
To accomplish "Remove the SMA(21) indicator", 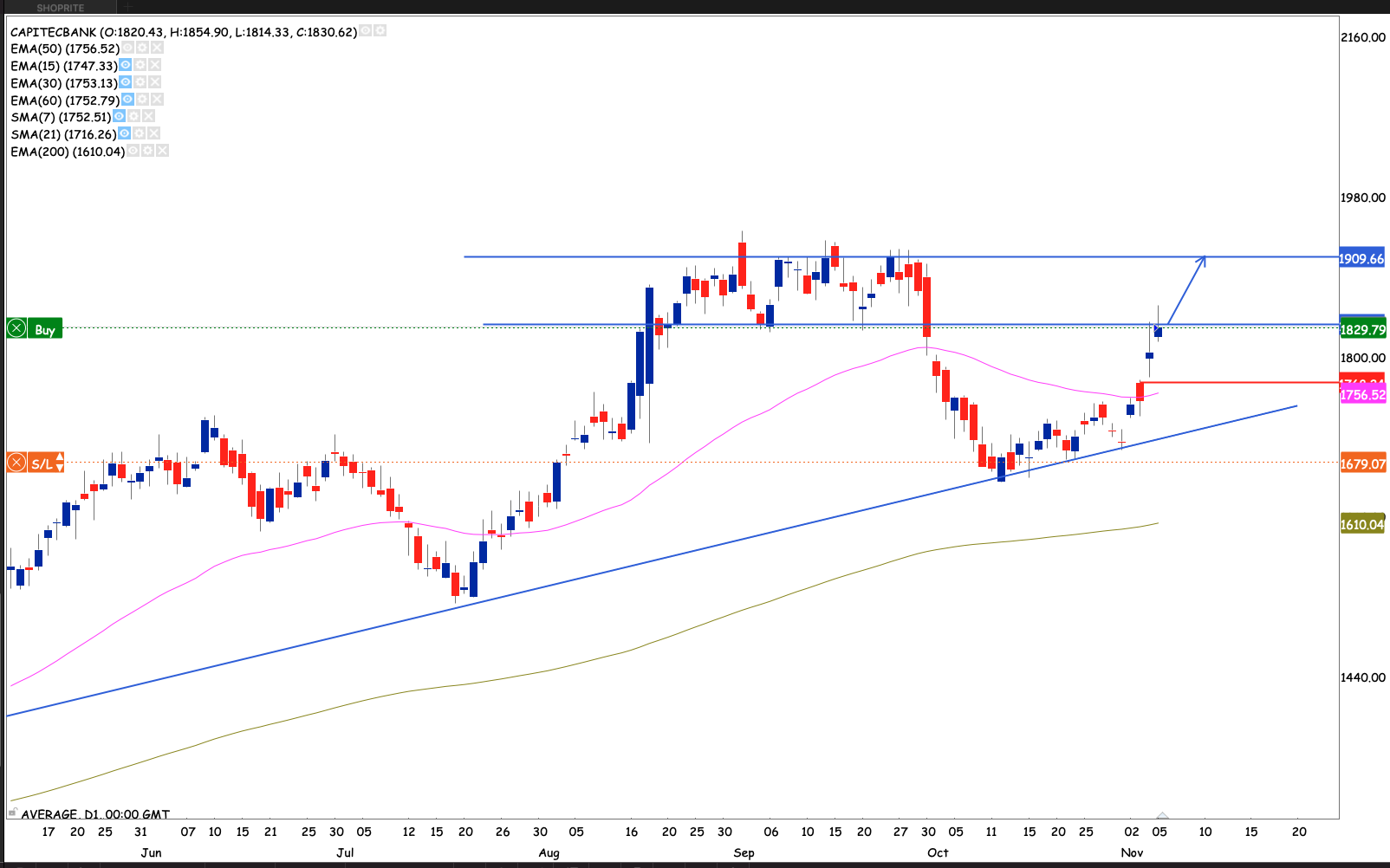I will pos(154,133).
